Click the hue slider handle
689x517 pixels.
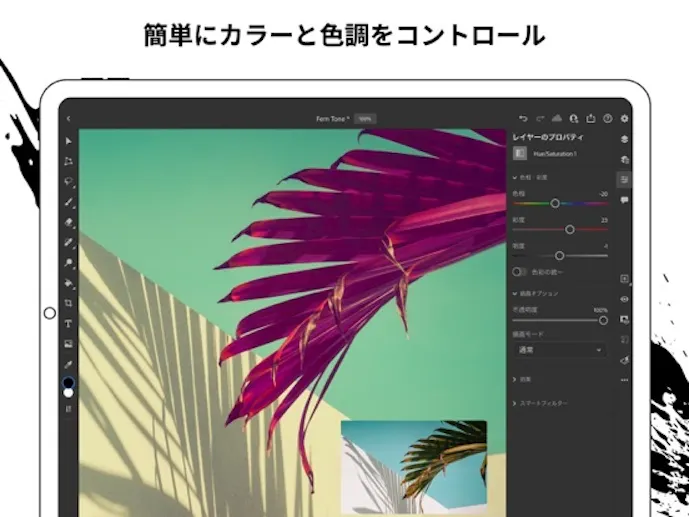[555, 203]
